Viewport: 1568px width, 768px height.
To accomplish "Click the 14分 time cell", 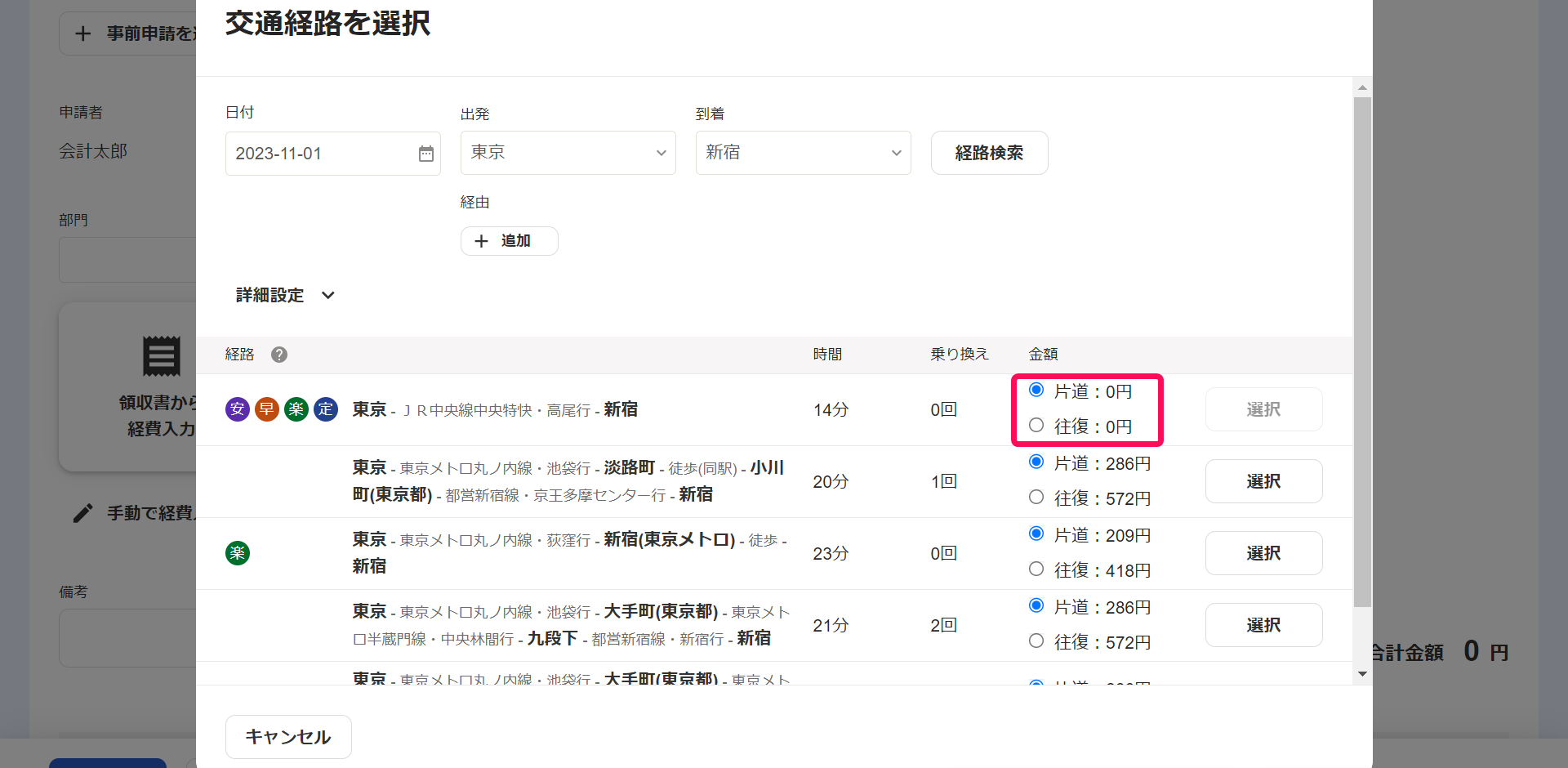I will coord(831,410).
